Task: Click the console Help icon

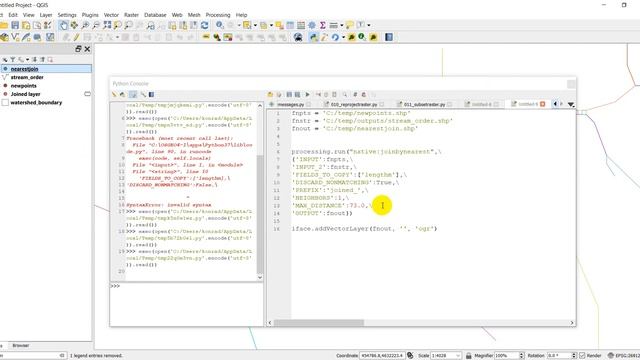Action: click(x=151, y=95)
